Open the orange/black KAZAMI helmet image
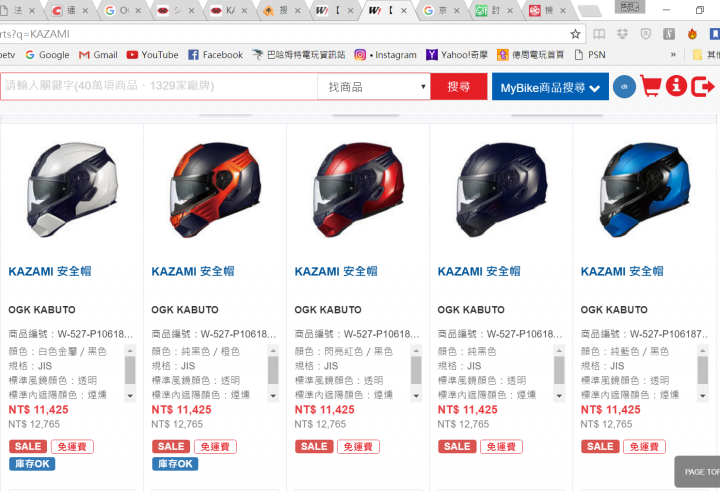This screenshot has height=492, width=720. (x=215, y=189)
